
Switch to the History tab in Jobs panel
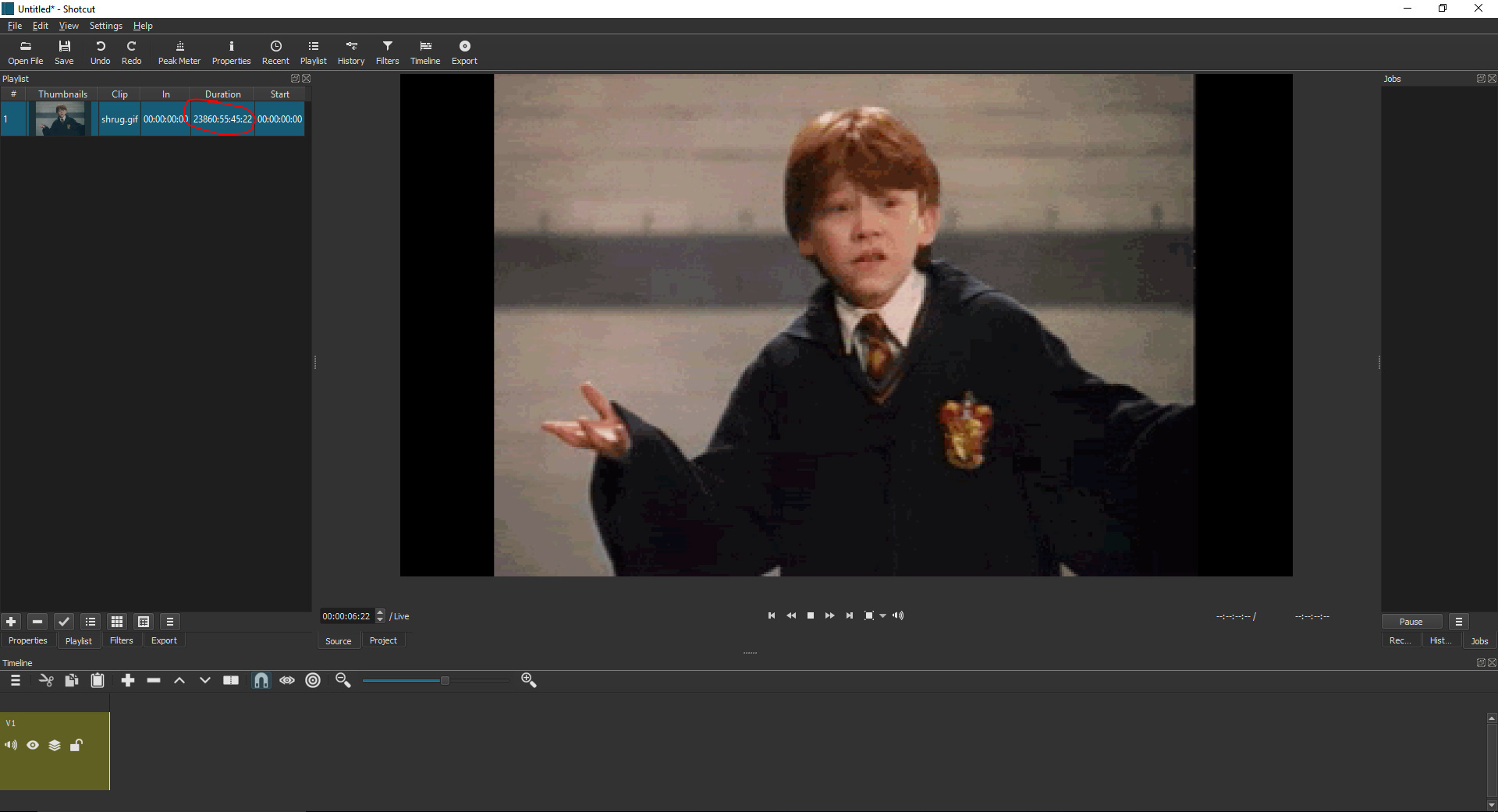[1440, 640]
